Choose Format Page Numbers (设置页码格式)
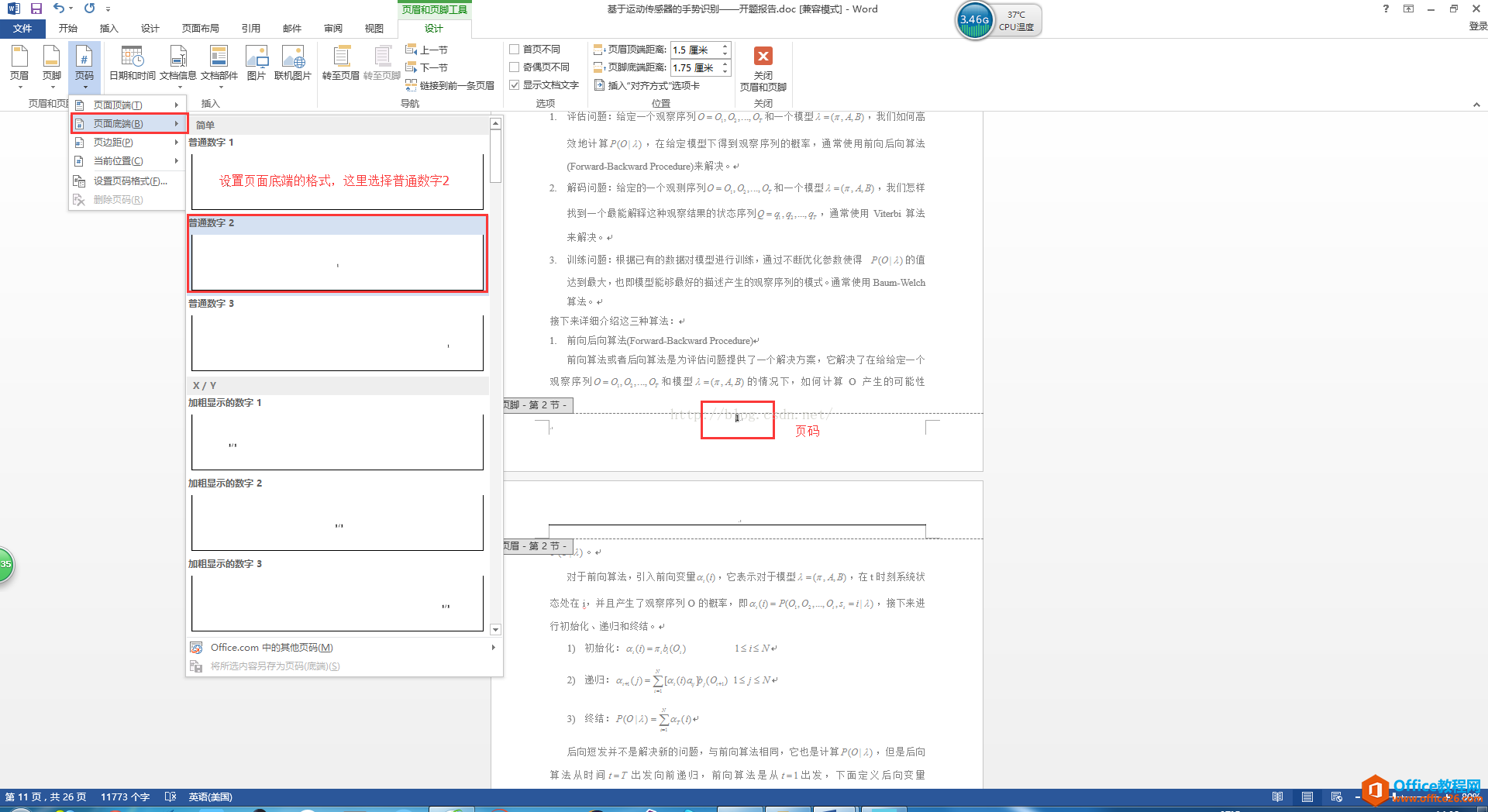1488x812 pixels. click(x=128, y=181)
